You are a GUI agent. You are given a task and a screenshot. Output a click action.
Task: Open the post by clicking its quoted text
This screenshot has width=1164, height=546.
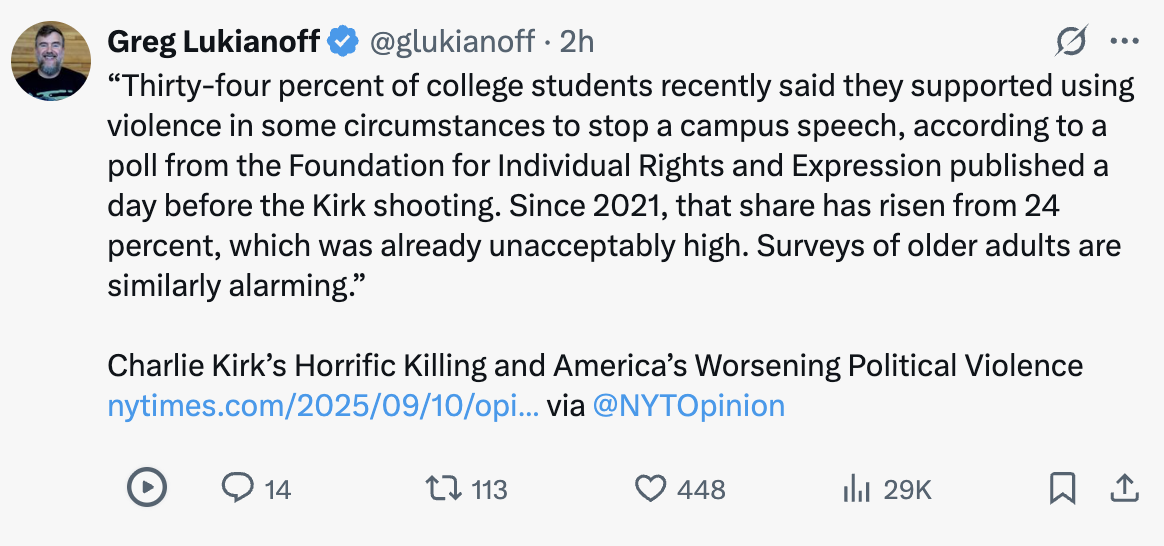click(620, 187)
